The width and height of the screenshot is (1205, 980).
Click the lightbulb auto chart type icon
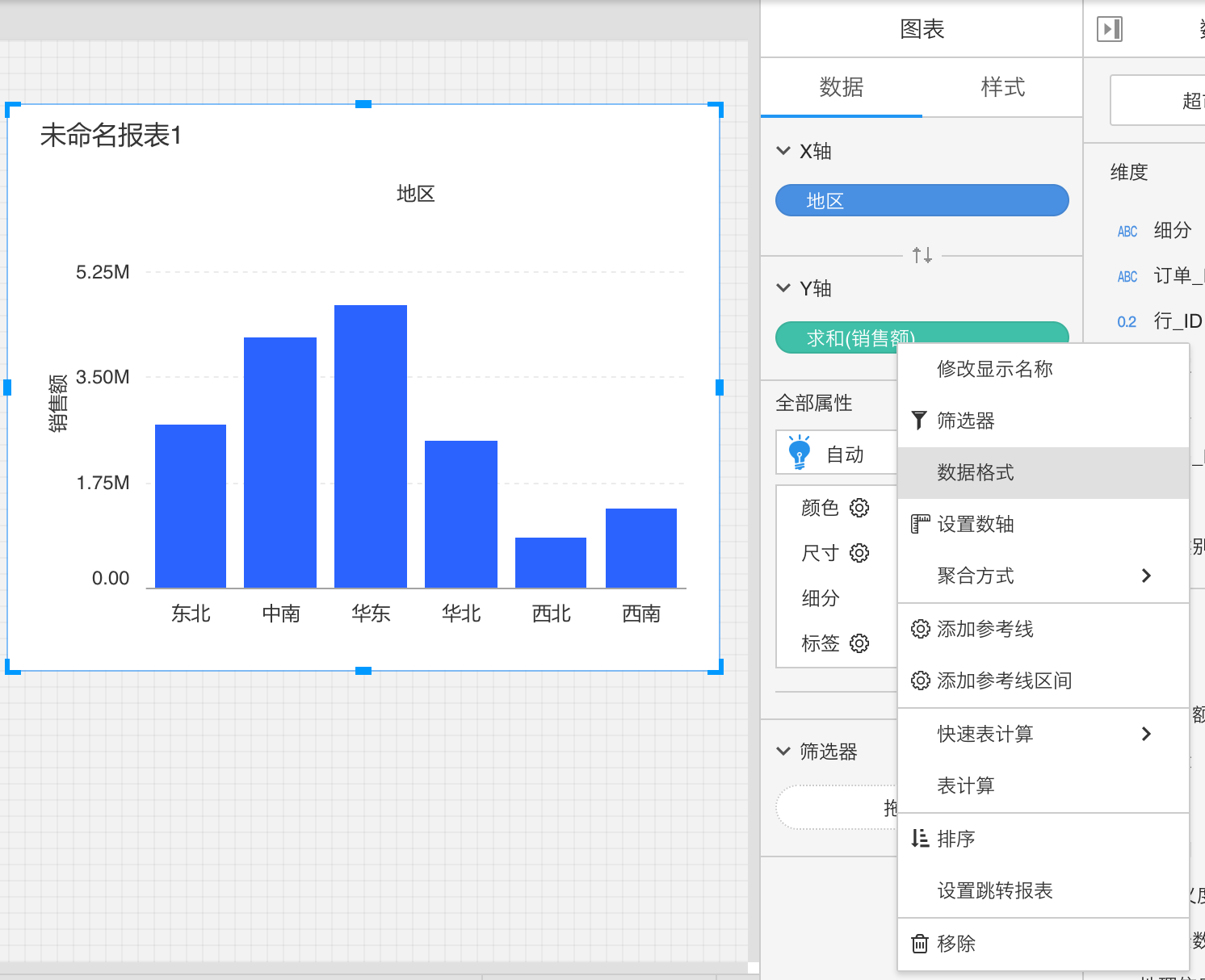pos(799,453)
